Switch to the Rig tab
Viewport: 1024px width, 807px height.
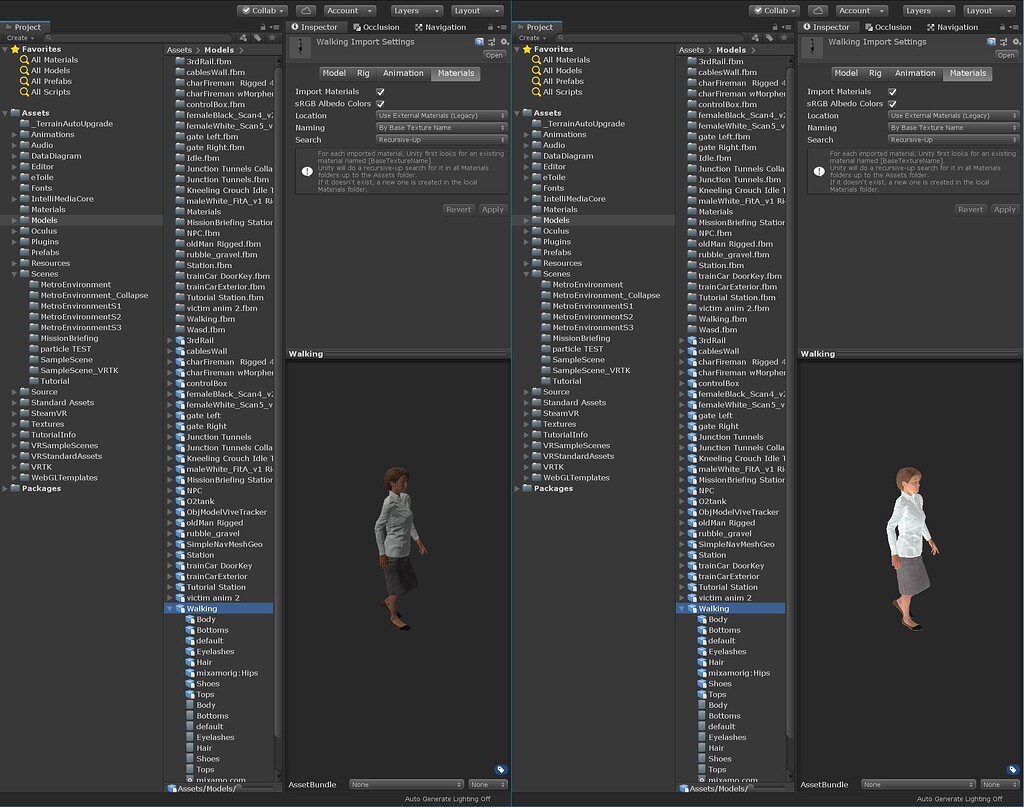(363, 73)
